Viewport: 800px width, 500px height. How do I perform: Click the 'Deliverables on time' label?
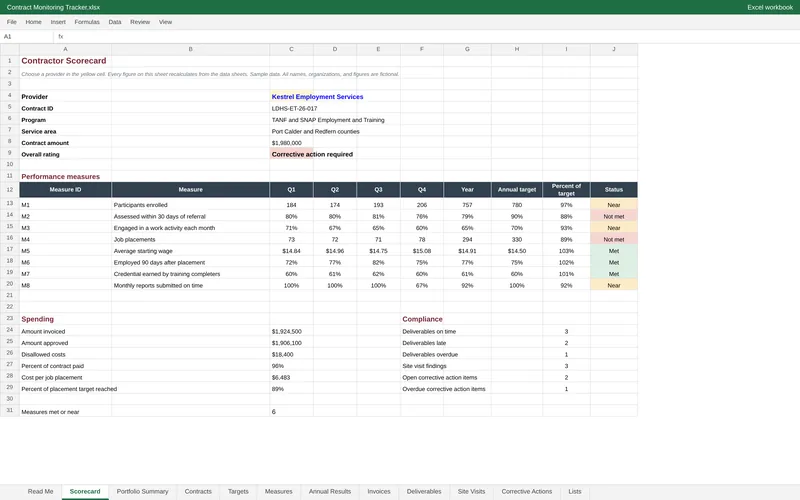429,331
